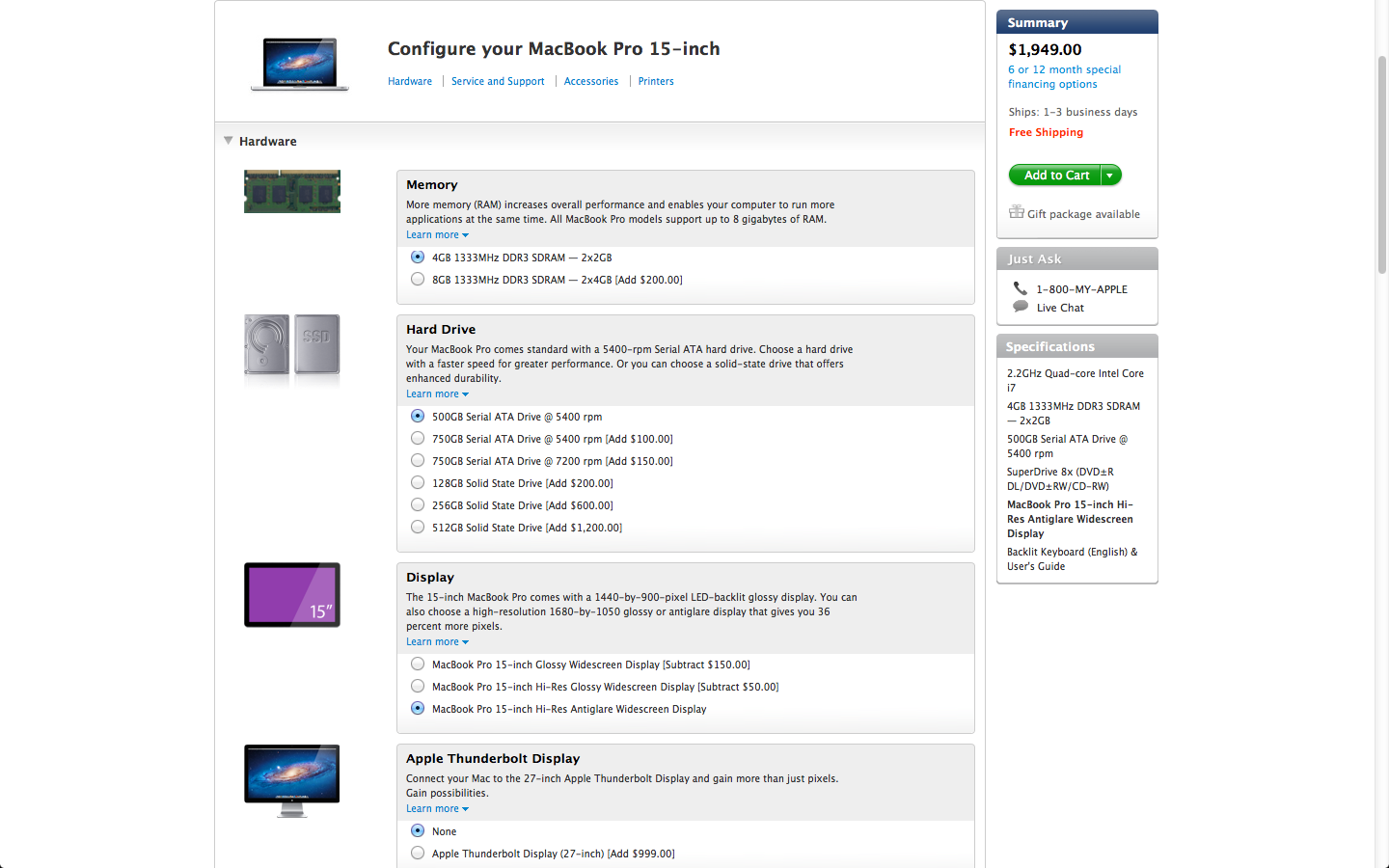Go to the Hardware tab link
The width and height of the screenshot is (1389, 868).
(x=410, y=82)
